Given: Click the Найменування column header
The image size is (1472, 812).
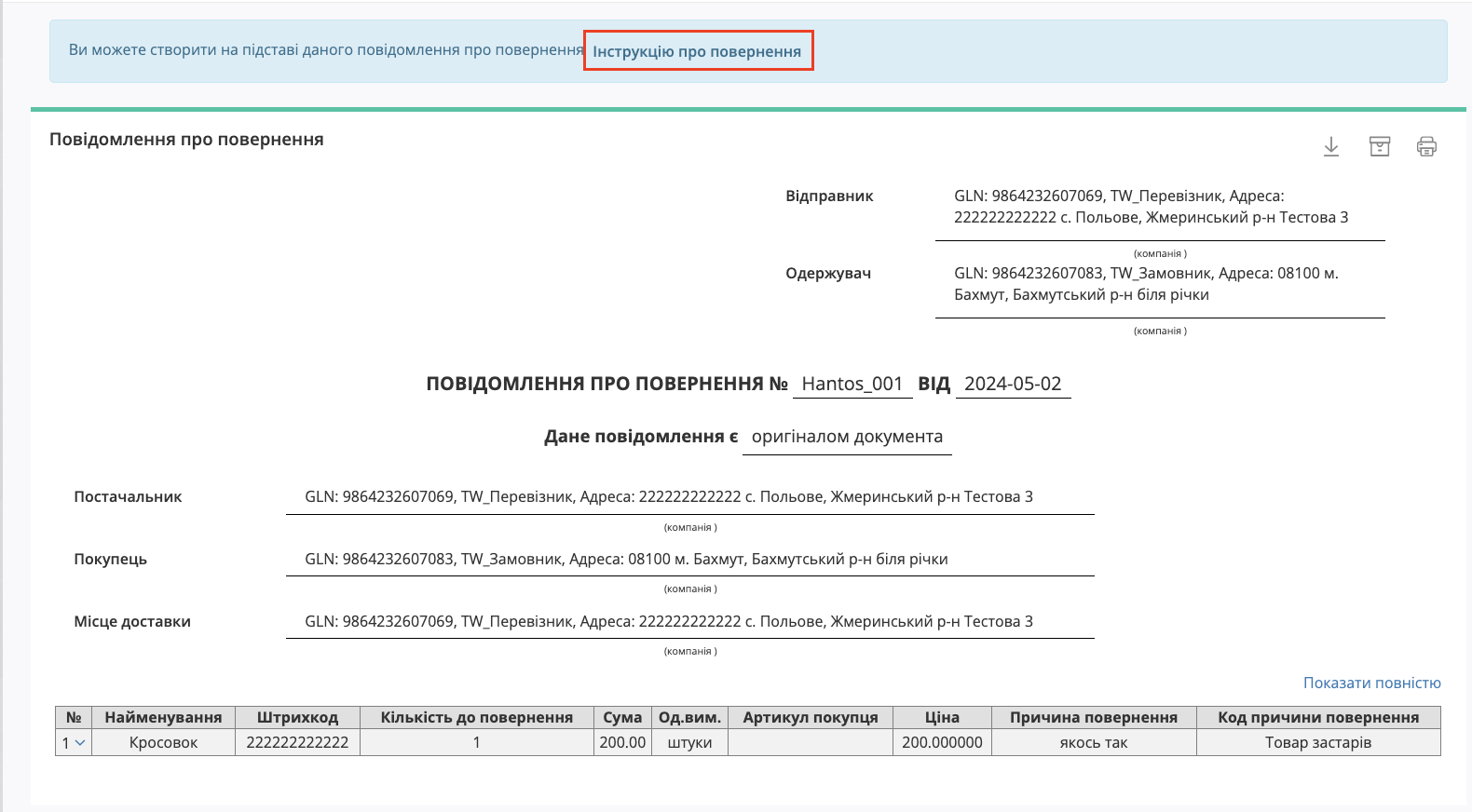Looking at the screenshot, I should point(163,717).
